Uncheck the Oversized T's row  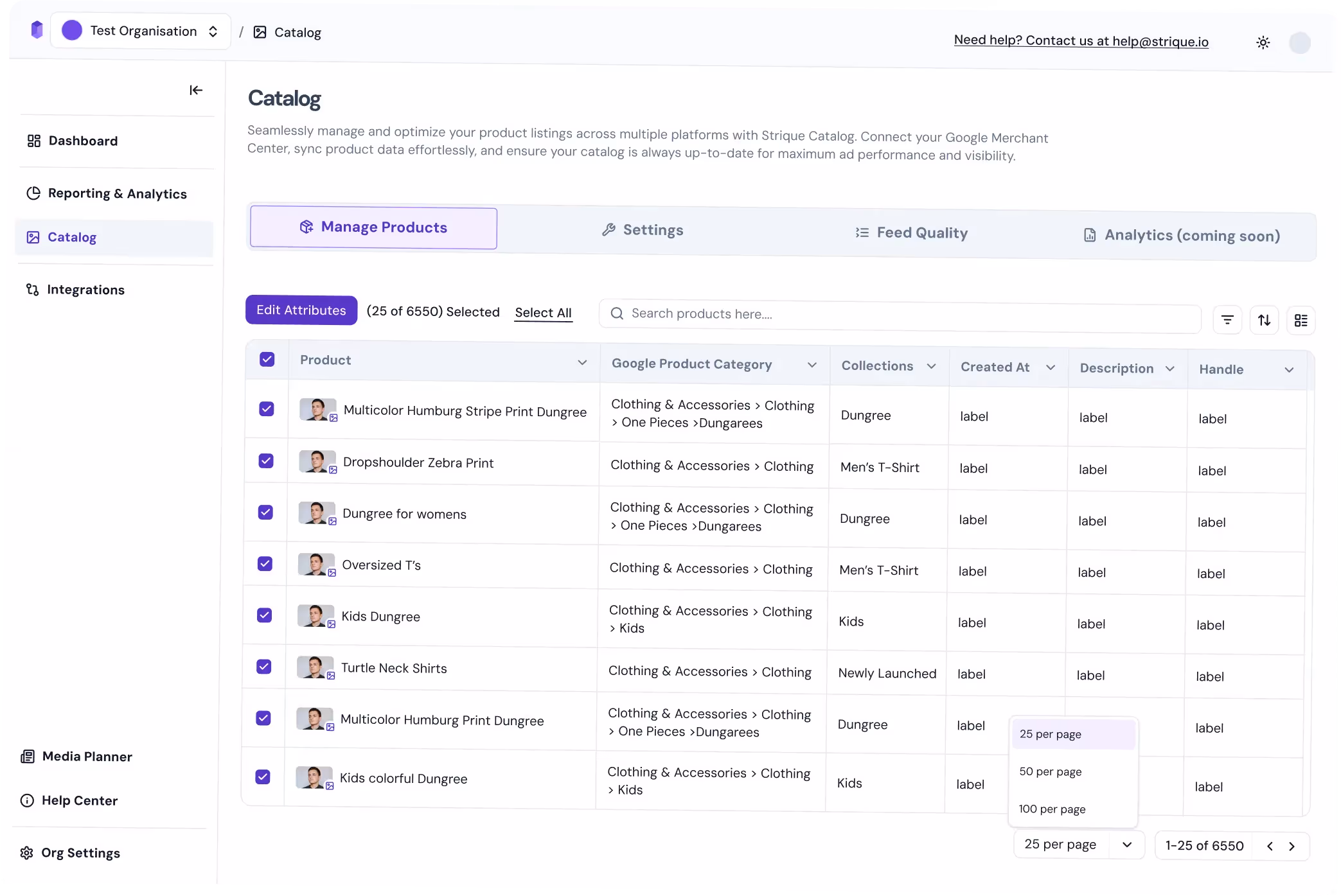coord(265,564)
